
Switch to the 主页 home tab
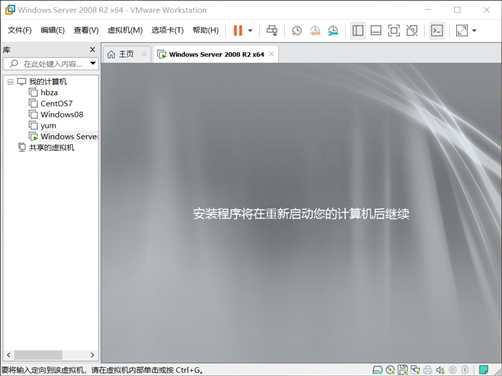[x=126, y=54]
